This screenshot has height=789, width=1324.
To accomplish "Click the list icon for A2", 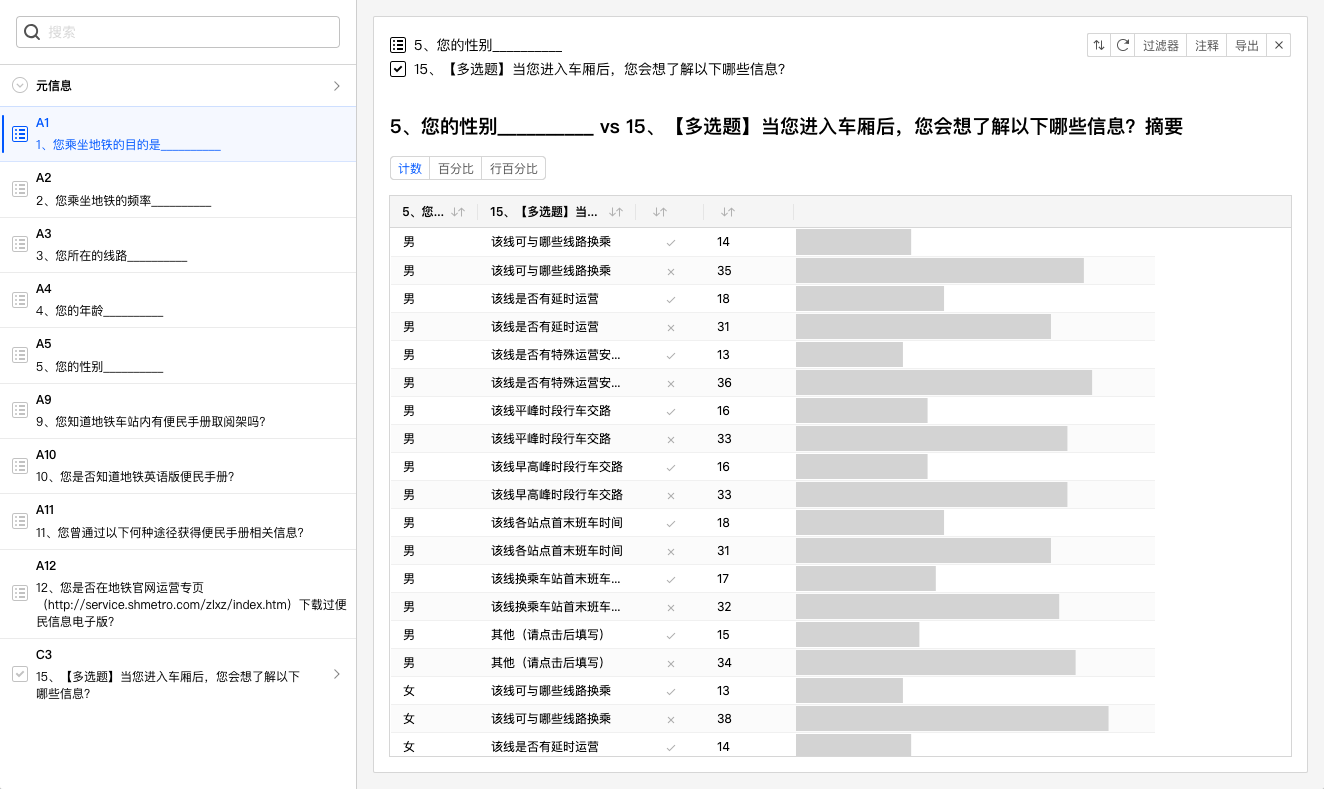I will pyautogui.click(x=19, y=189).
